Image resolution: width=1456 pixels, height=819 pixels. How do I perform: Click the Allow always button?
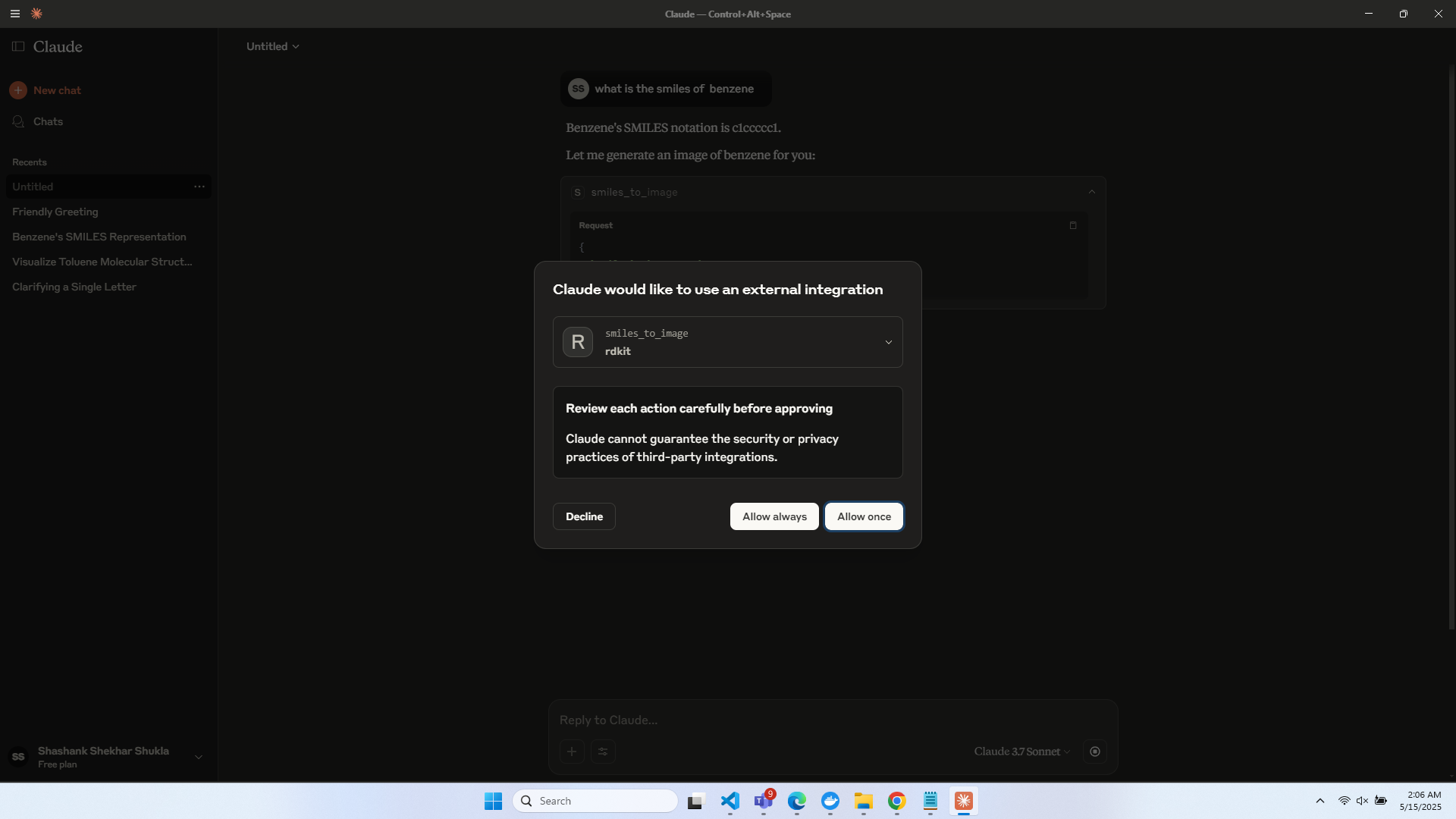click(774, 516)
